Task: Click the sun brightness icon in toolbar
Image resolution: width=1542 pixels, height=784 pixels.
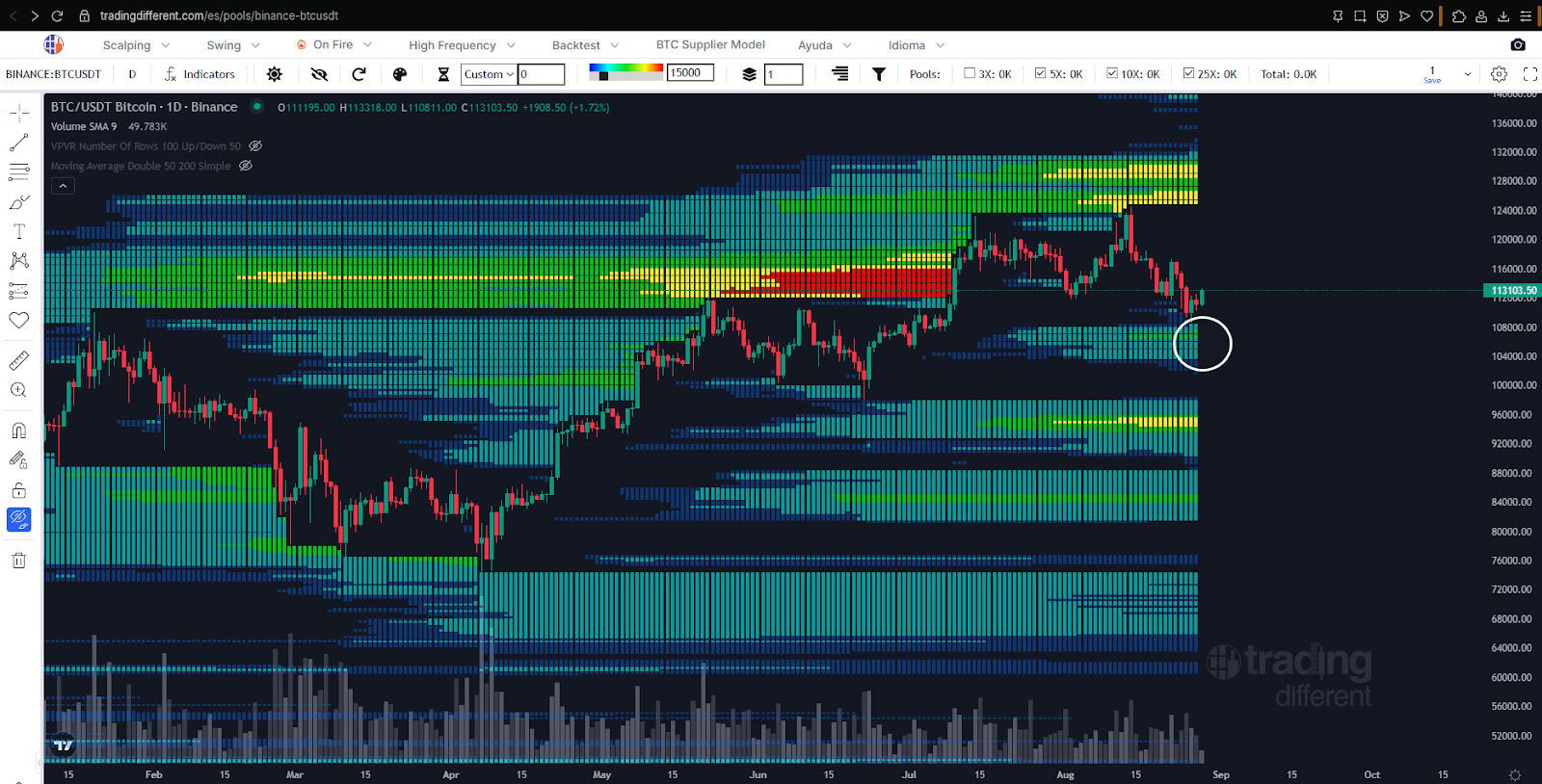Action: (275, 74)
